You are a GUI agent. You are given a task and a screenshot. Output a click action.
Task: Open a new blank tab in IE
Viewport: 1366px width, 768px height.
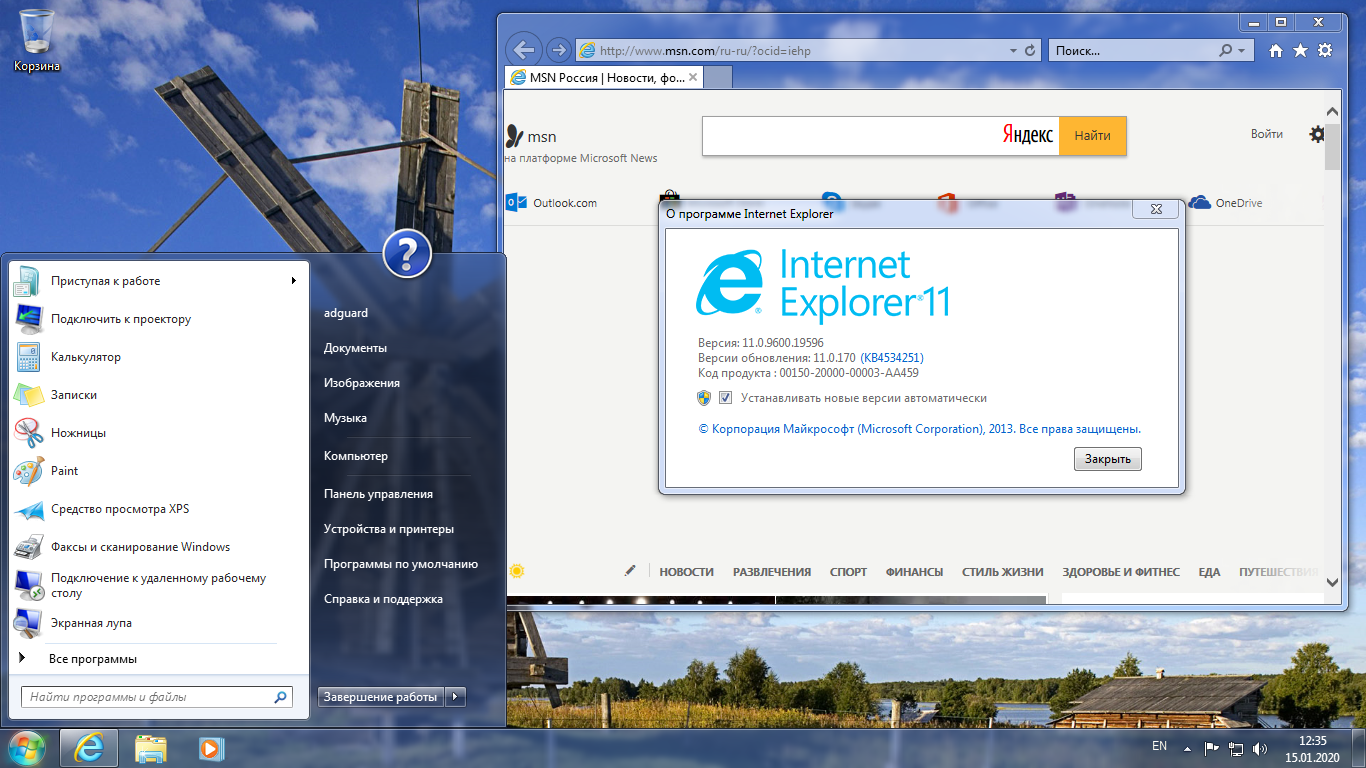tap(719, 77)
